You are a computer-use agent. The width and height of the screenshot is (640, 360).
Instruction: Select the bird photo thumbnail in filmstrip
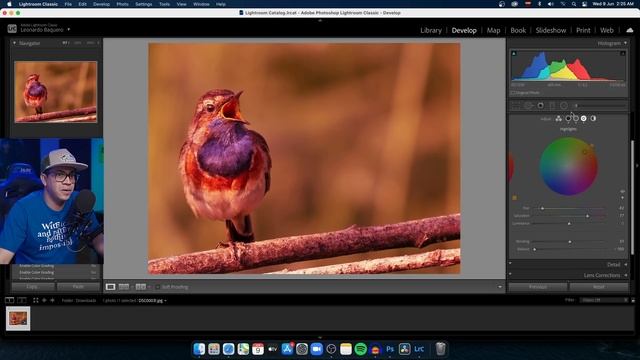pyautogui.click(x=18, y=318)
